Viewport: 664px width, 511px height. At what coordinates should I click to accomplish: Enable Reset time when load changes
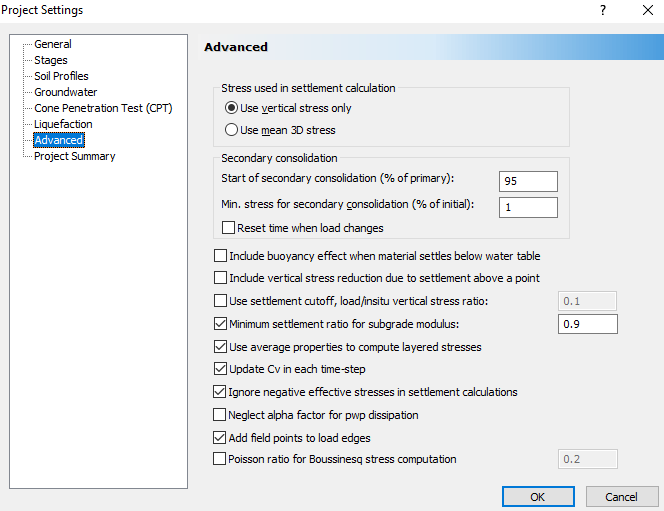tap(229, 228)
